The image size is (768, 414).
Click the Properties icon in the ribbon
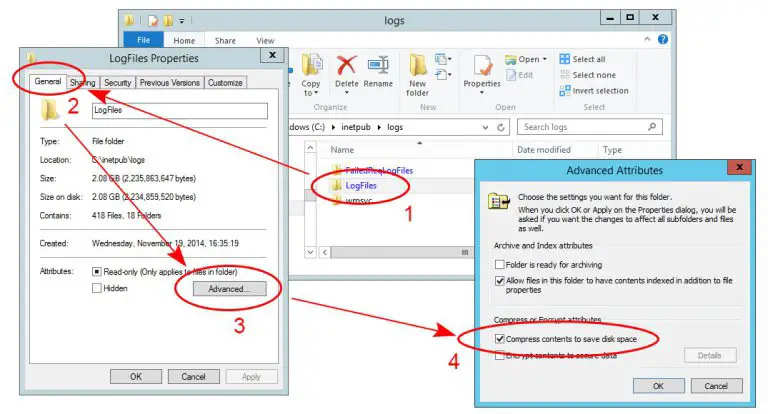pyautogui.click(x=482, y=66)
